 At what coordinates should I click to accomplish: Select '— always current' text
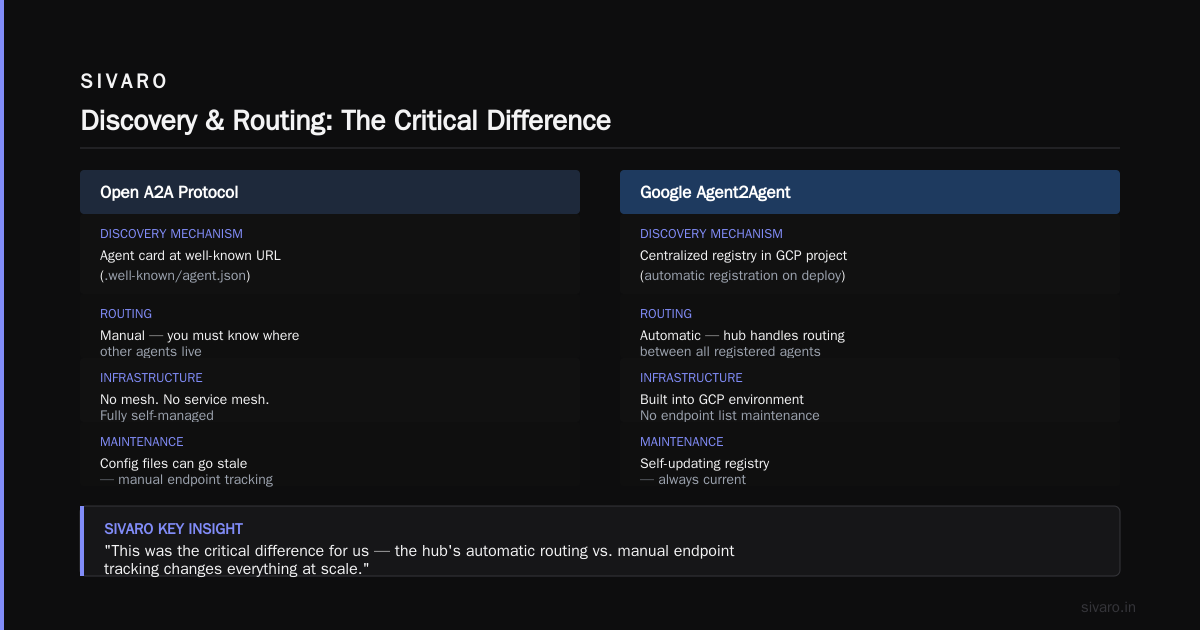[x=693, y=480]
